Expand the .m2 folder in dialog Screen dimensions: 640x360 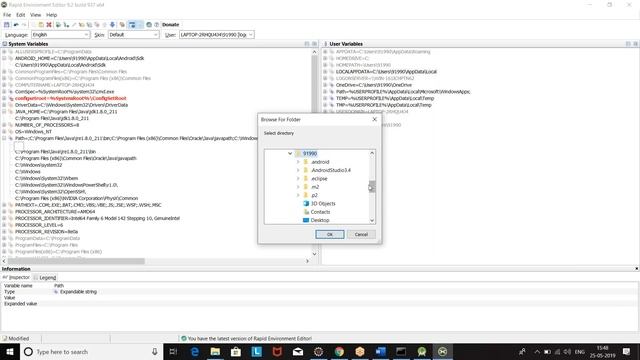(298, 187)
